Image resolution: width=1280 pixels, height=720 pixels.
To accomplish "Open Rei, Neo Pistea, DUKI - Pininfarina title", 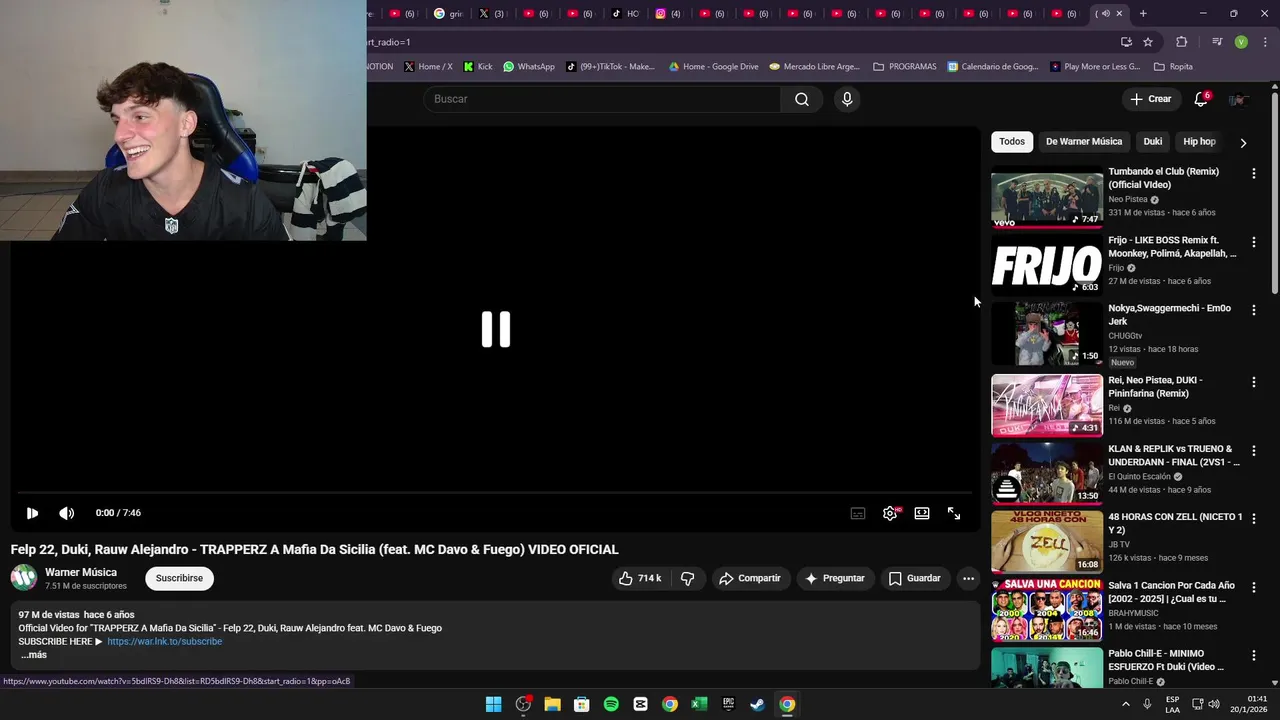I will pyautogui.click(x=1155, y=387).
